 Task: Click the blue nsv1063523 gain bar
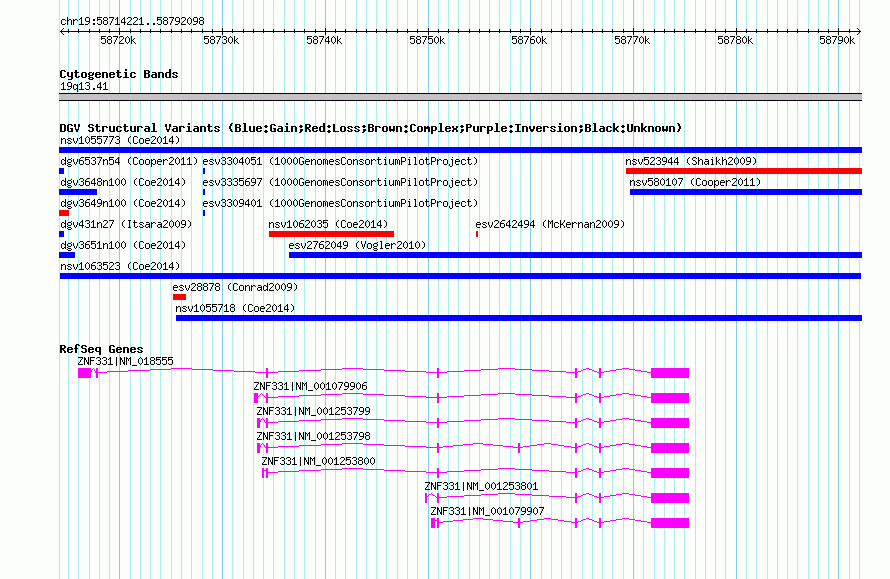pyautogui.click(x=460, y=276)
